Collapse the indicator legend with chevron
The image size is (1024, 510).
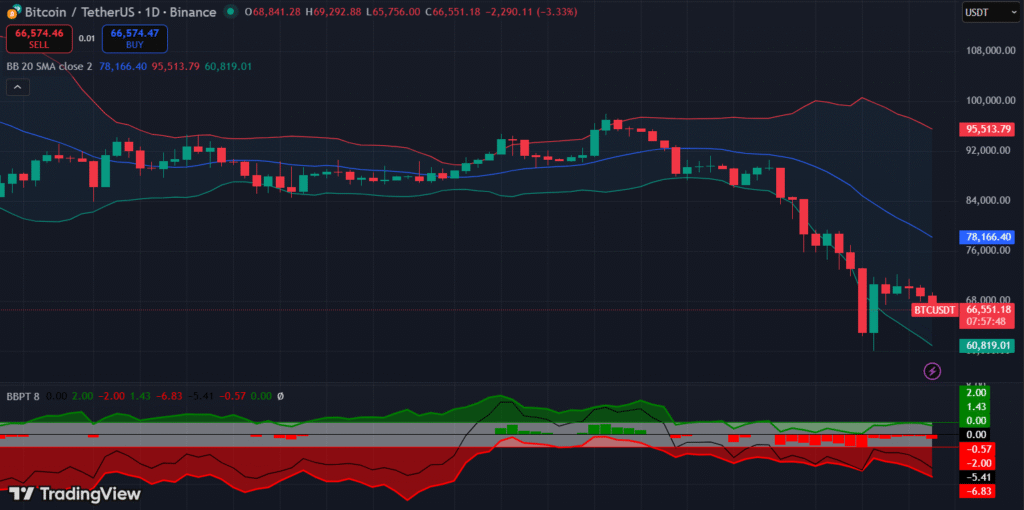pos(17,88)
